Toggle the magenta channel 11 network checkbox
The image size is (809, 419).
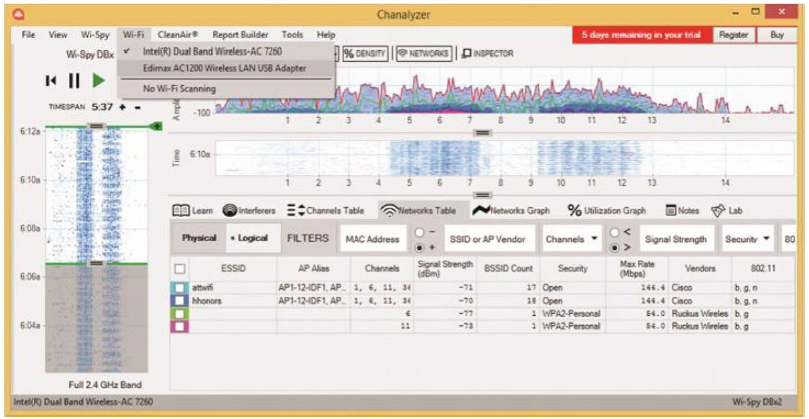coord(180,326)
